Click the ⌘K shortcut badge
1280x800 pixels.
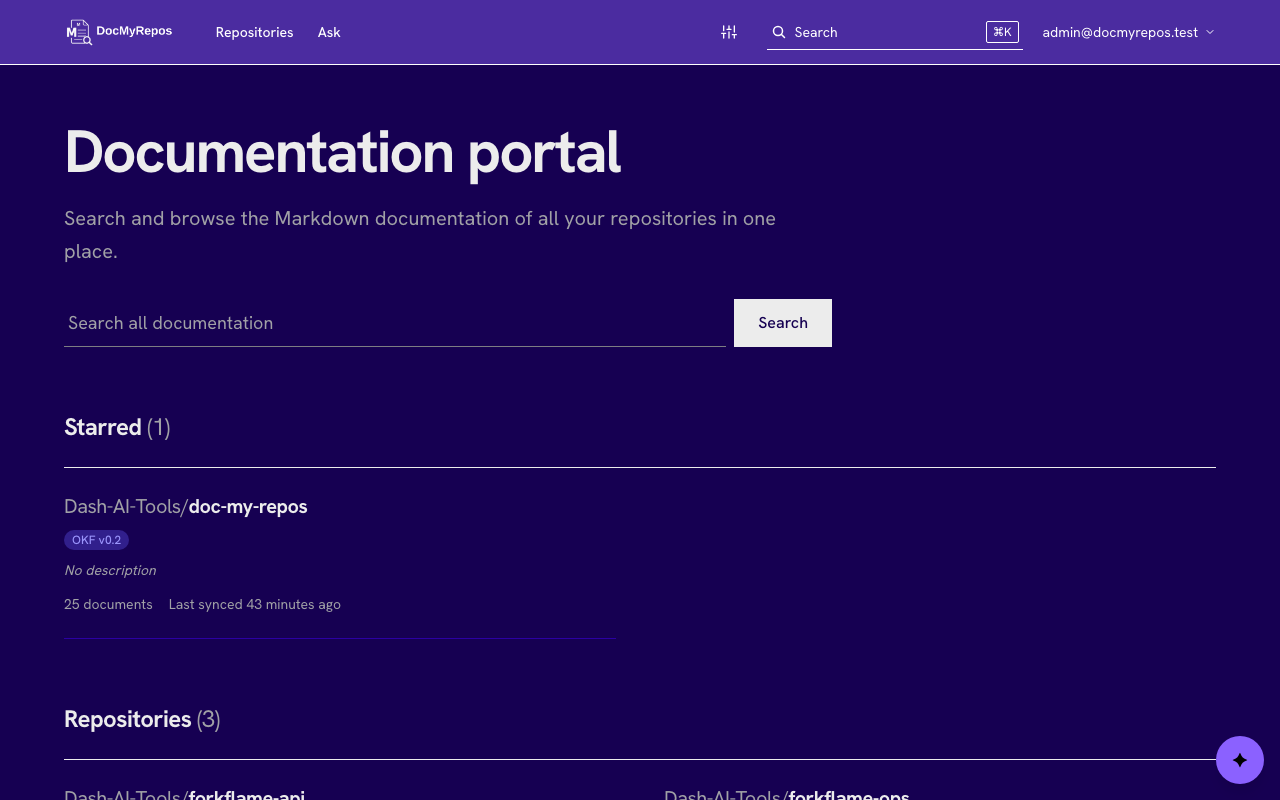pyautogui.click(x=1002, y=32)
